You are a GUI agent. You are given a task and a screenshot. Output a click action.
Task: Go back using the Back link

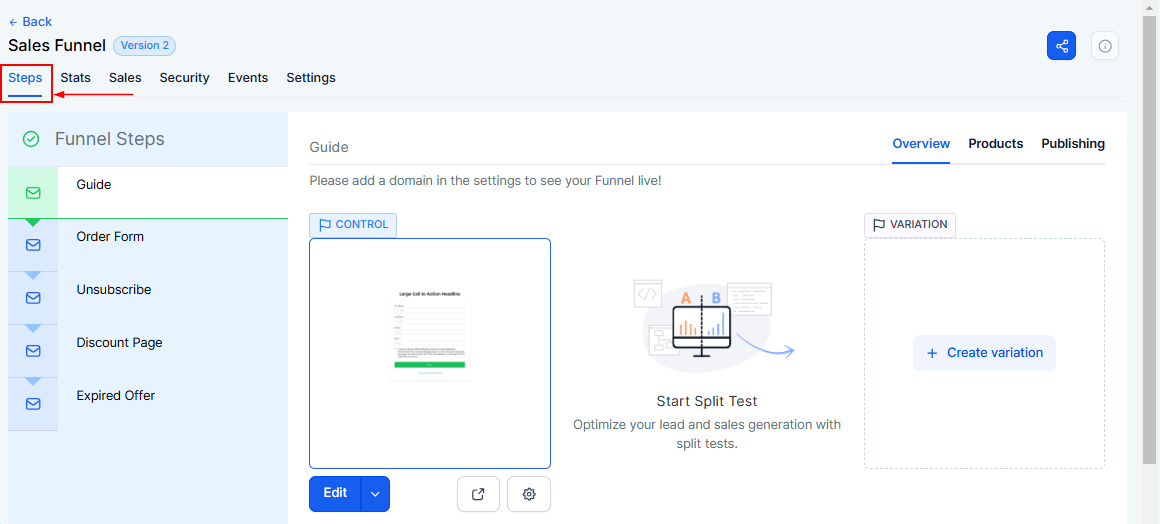pos(30,22)
